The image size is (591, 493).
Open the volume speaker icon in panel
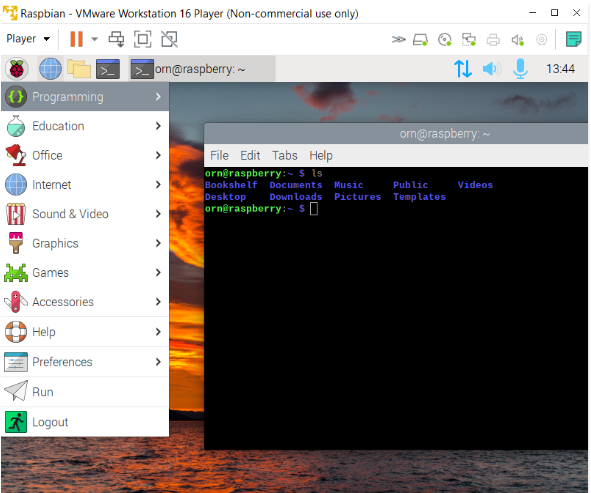point(491,69)
